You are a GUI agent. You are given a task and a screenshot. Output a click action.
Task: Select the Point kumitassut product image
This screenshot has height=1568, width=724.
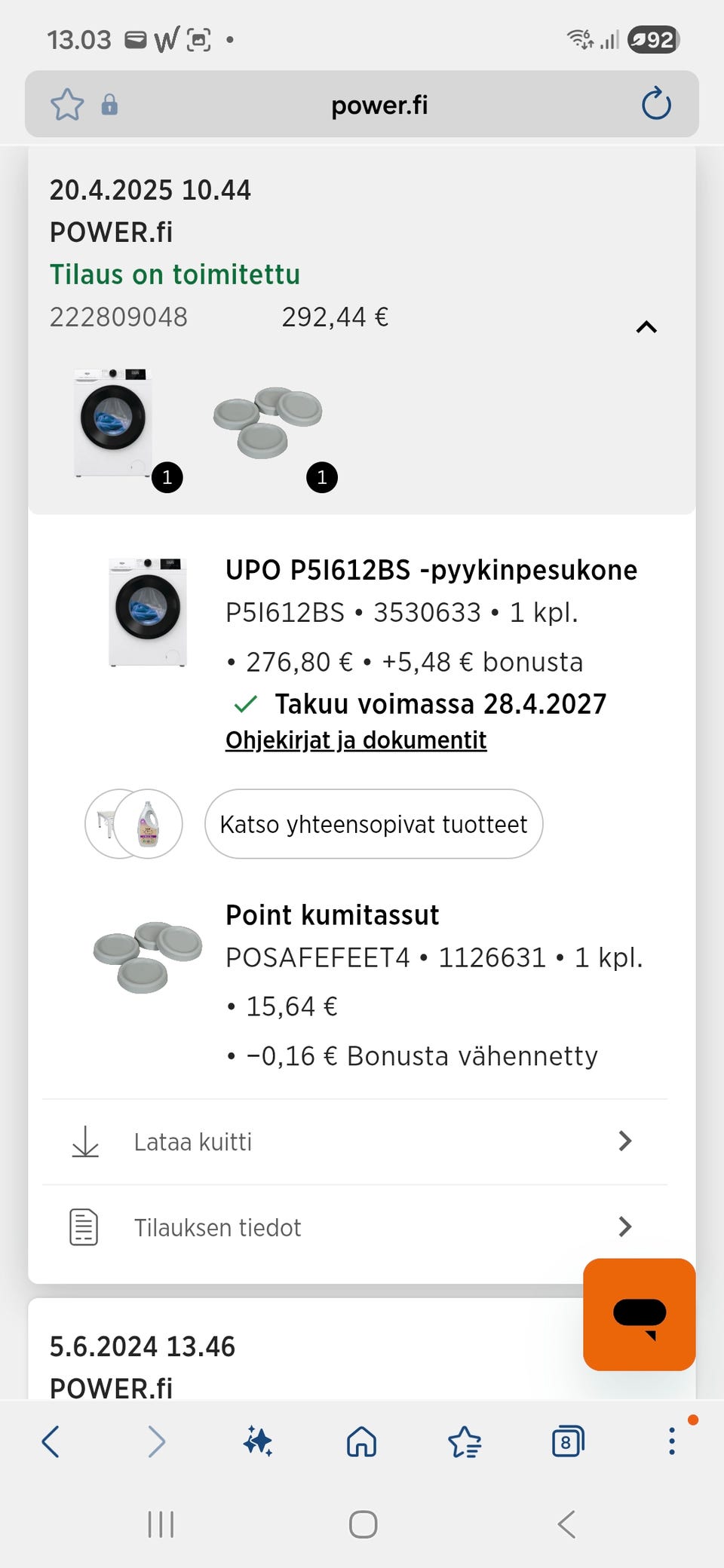pyautogui.click(x=148, y=956)
